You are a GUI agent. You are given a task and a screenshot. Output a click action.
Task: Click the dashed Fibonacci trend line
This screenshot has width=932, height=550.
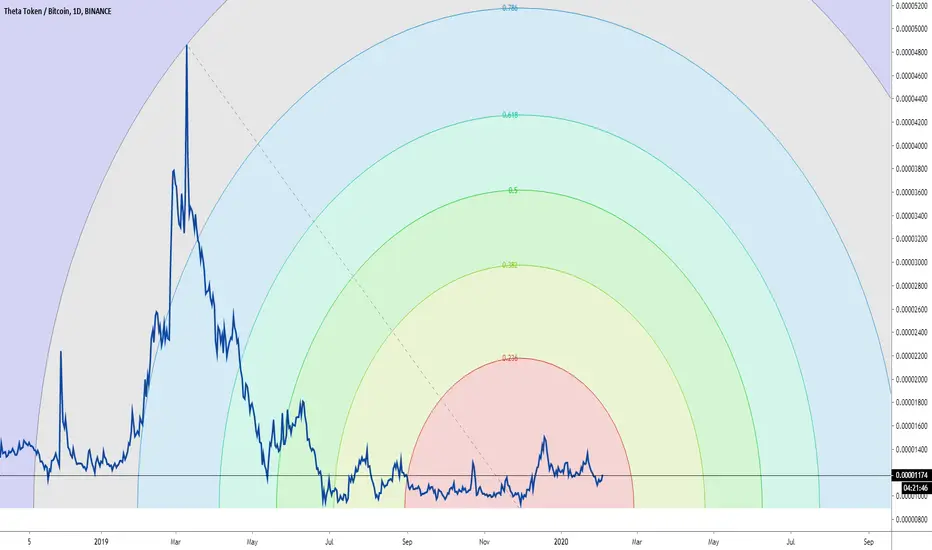353,275
